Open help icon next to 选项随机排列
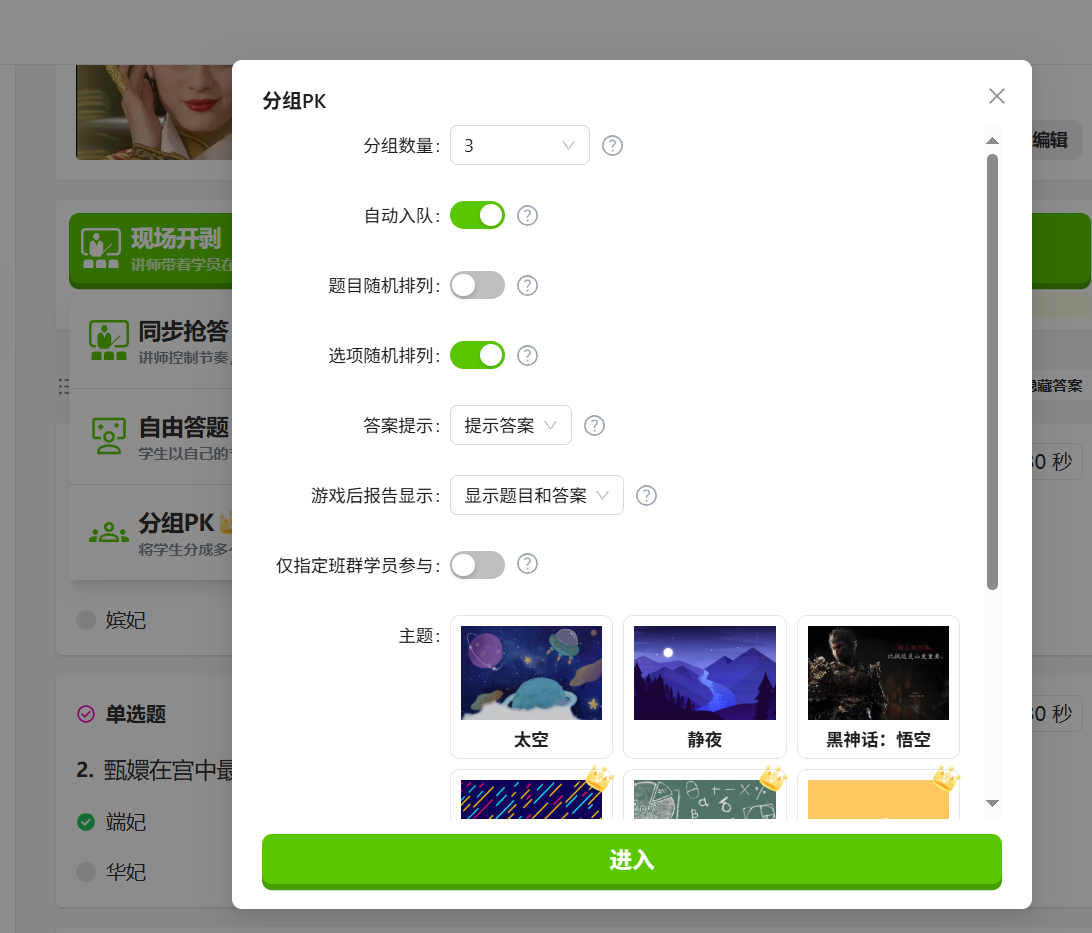This screenshot has height=933, width=1092. (x=527, y=356)
